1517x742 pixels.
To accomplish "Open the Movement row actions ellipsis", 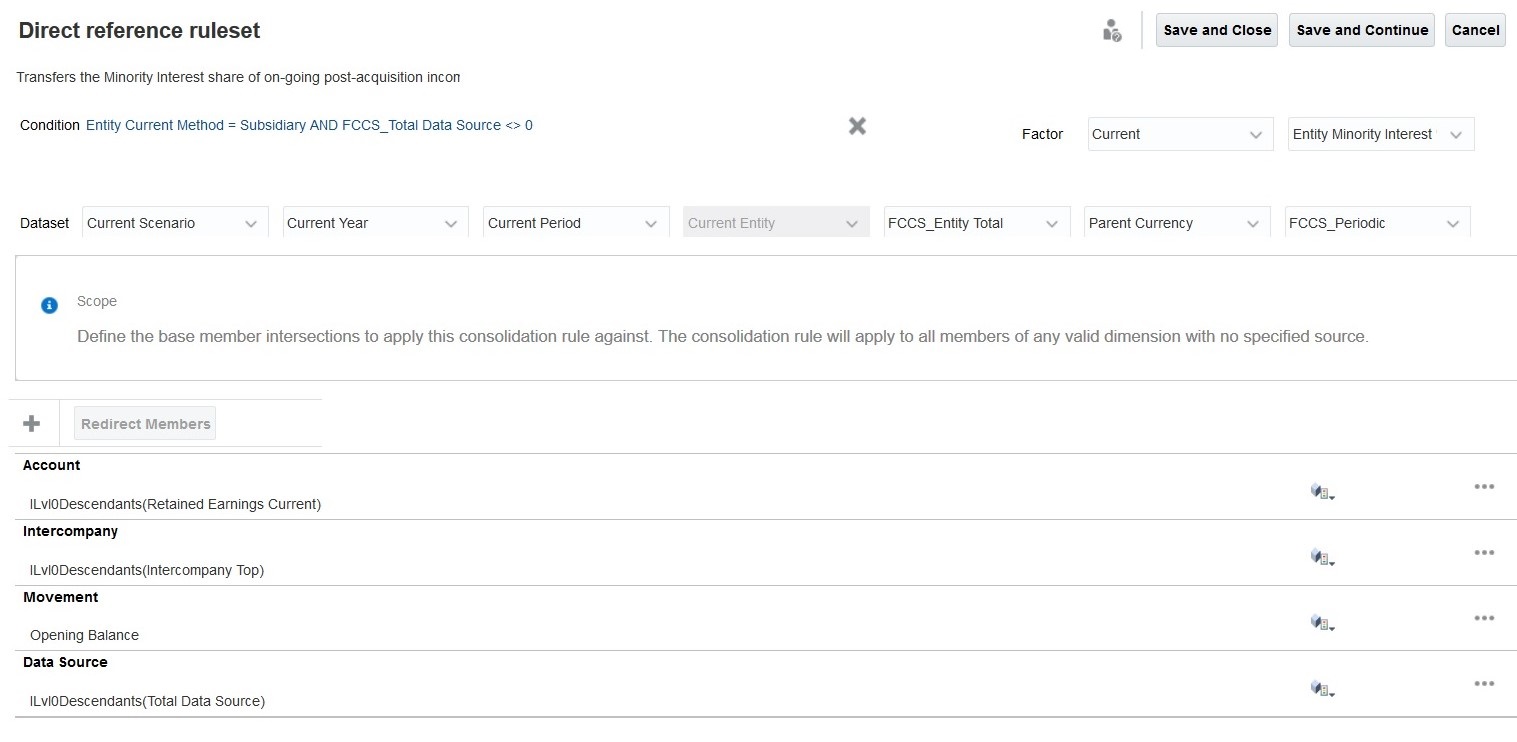I will point(1484,618).
